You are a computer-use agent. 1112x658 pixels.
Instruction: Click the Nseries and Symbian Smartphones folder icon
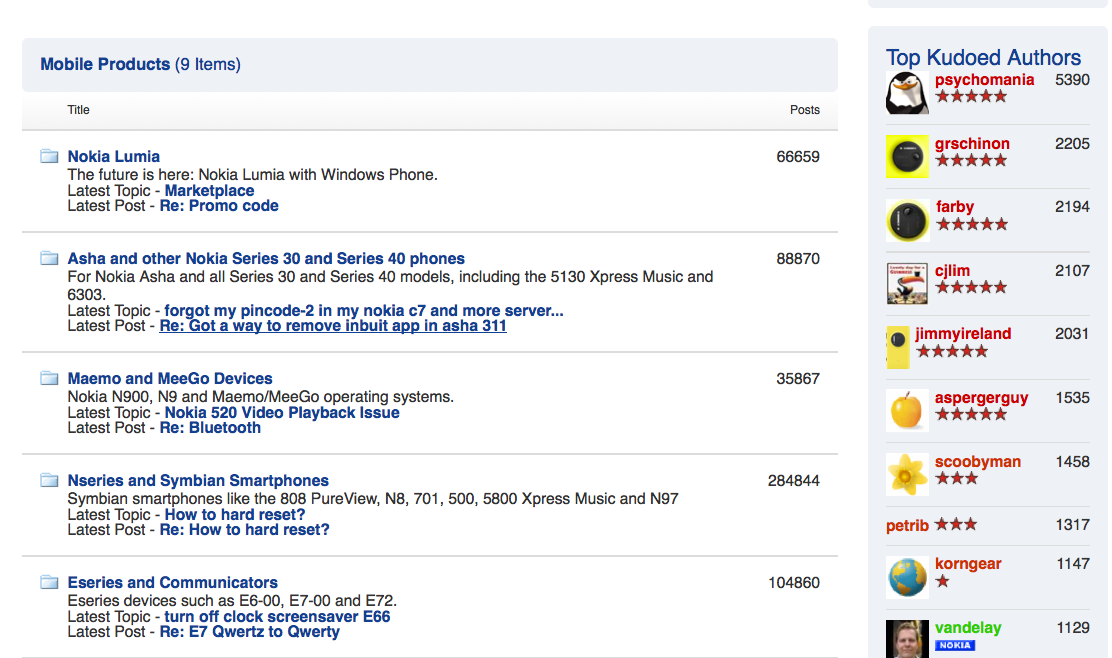click(49, 479)
